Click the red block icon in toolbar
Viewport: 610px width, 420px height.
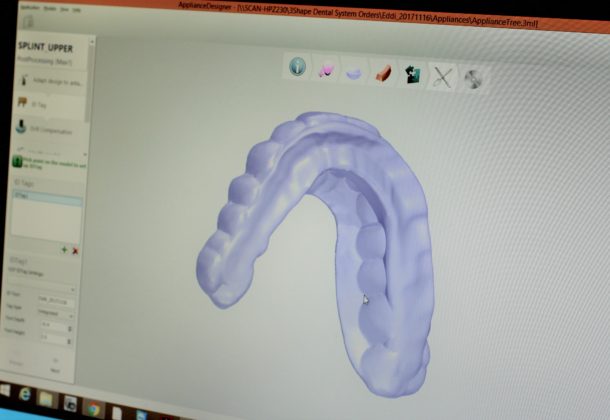click(x=383, y=73)
